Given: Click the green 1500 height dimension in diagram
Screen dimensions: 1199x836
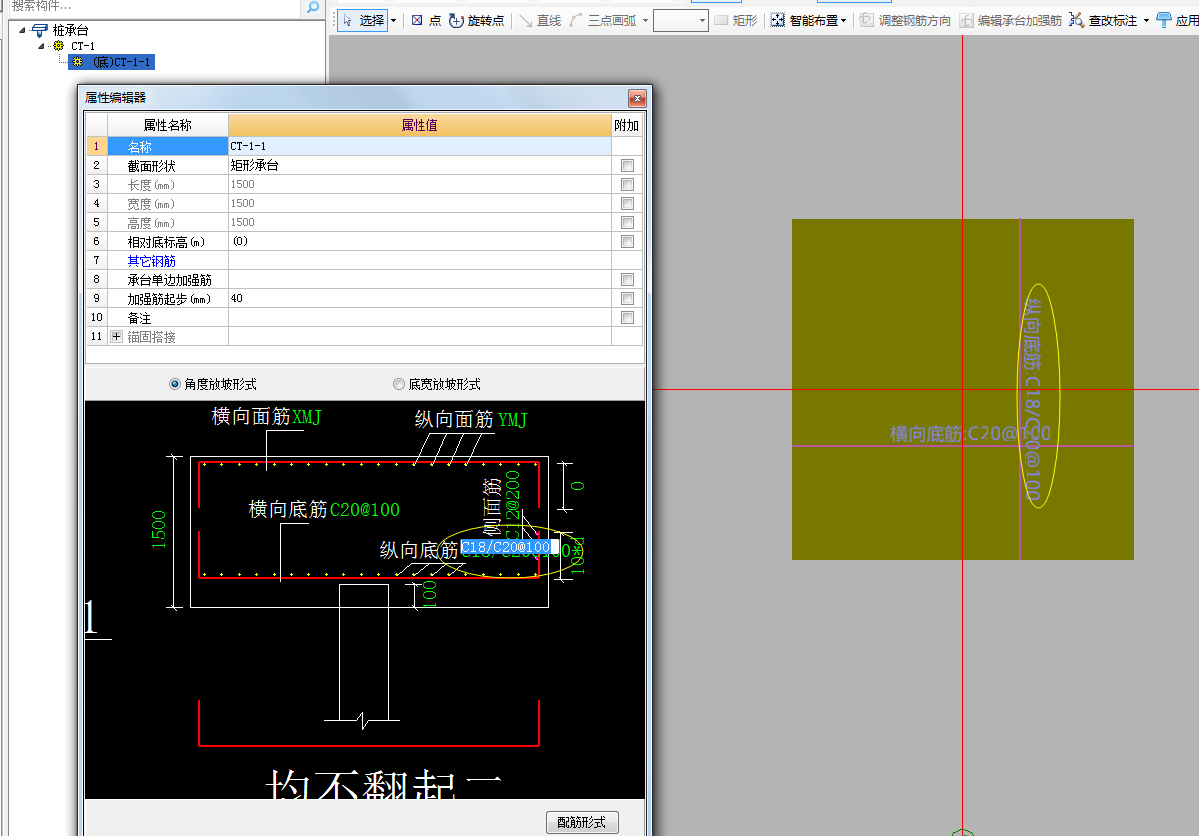Looking at the screenshot, I should pos(158,529).
